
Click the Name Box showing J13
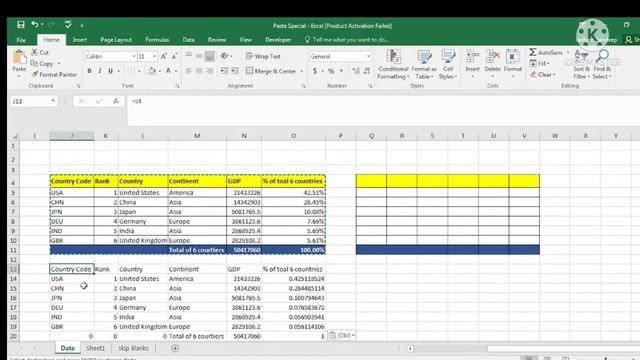[x=33, y=101]
